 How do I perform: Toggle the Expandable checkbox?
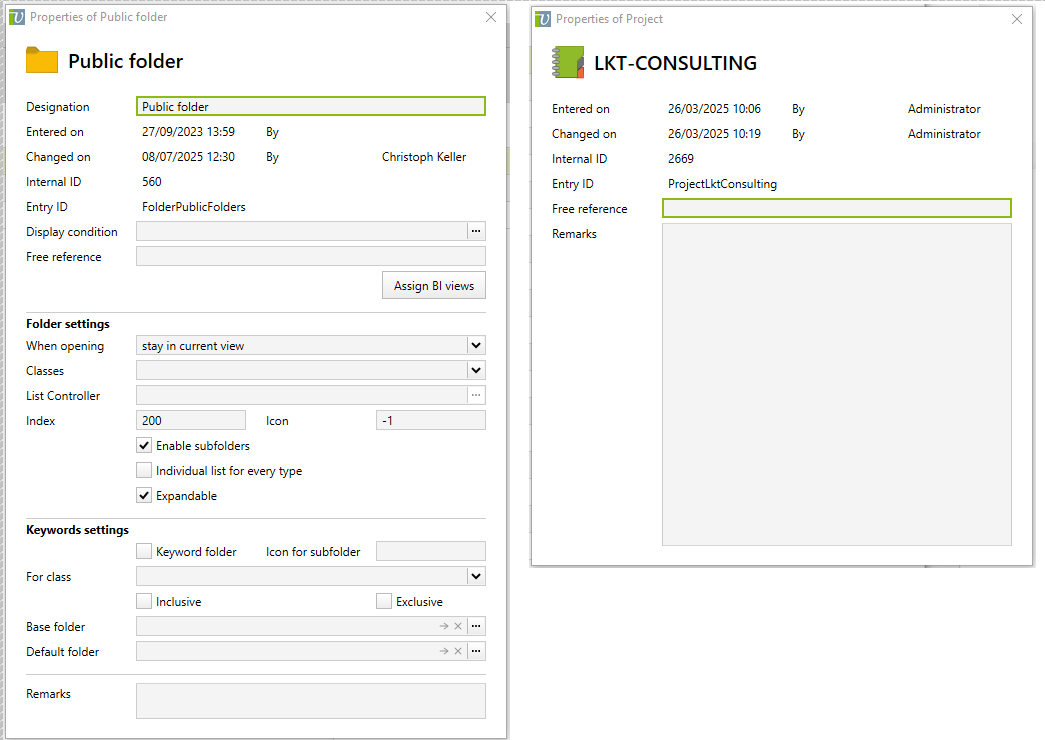(x=144, y=496)
